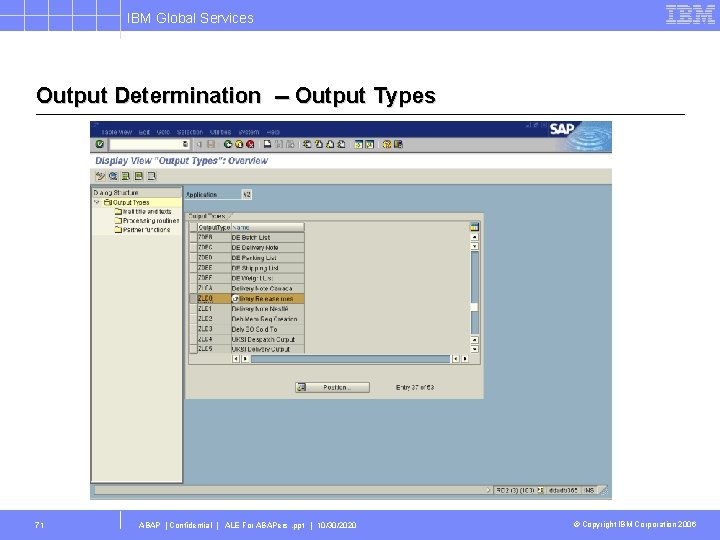
Task: Click the ZLE0 output type cell
Action: coord(214,298)
